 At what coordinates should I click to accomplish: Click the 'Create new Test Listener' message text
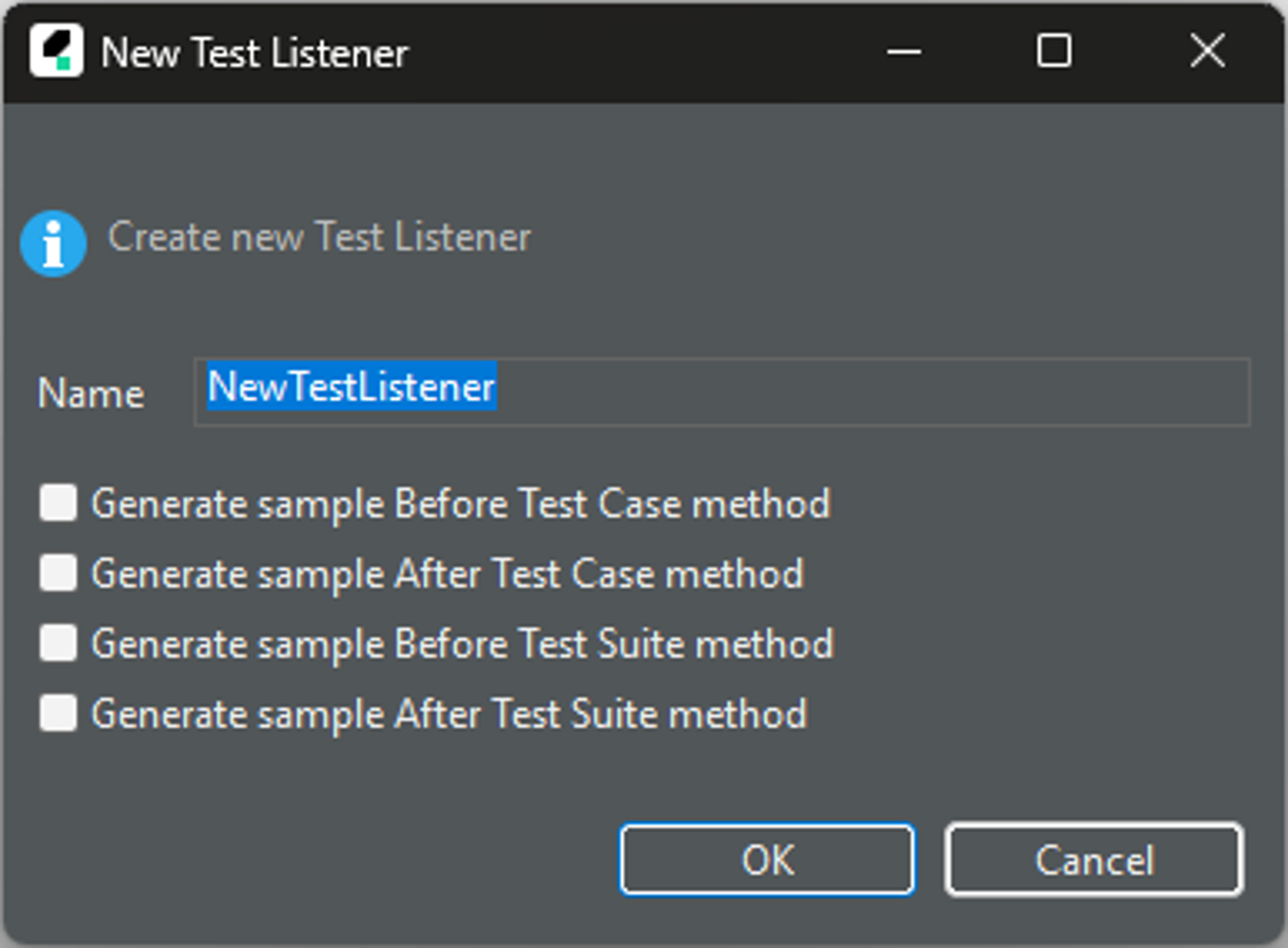coord(320,237)
